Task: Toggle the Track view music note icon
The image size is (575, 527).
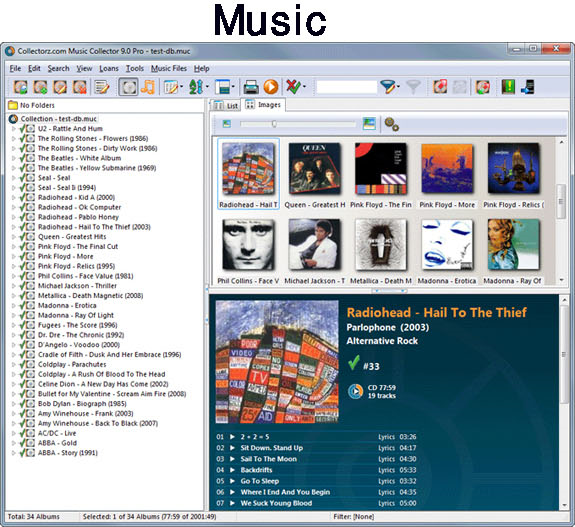Action: pos(148,87)
